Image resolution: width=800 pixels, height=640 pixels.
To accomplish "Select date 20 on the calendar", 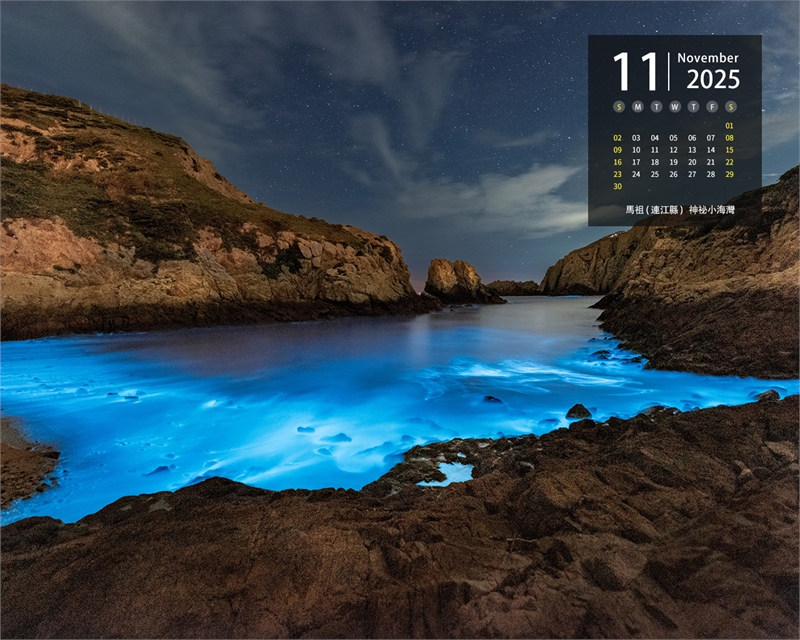I will pos(693,162).
